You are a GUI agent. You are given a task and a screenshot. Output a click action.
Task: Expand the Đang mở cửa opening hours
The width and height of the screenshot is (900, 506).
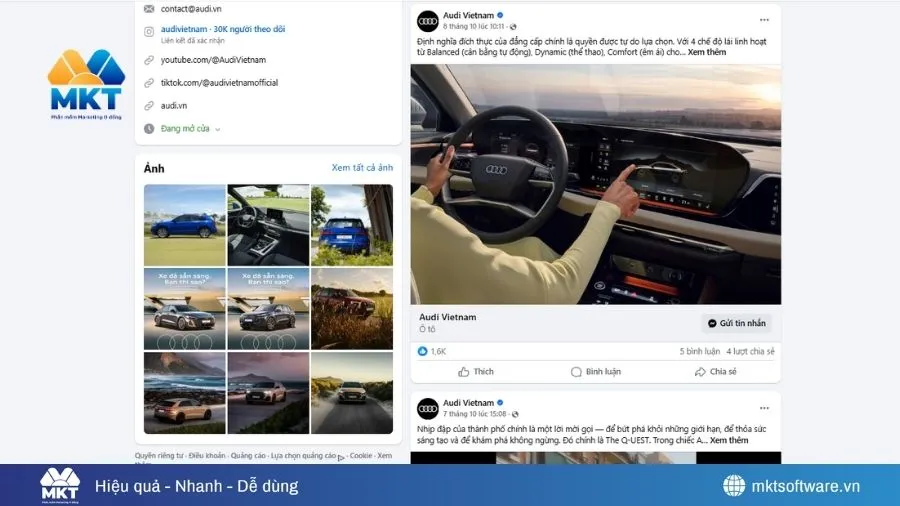click(x=191, y=129)
